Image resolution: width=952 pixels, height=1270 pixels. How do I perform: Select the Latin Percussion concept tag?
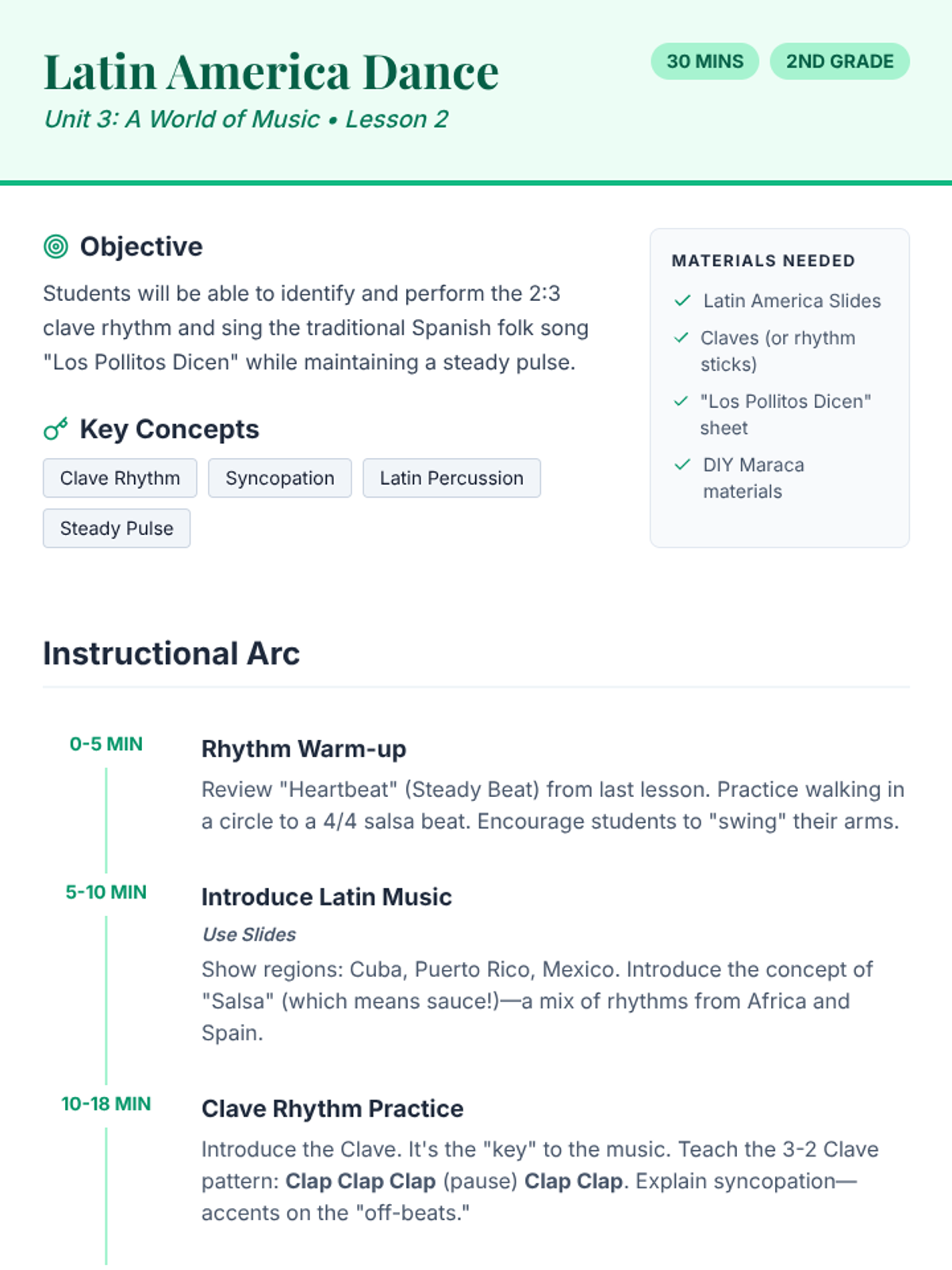tap(451, 478)
